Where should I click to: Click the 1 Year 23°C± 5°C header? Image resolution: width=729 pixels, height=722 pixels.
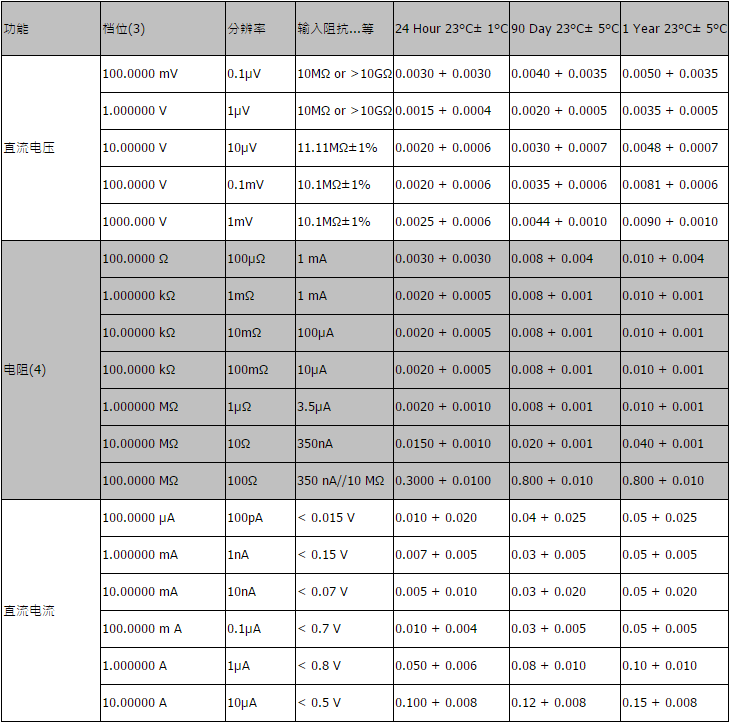(674, 29)
